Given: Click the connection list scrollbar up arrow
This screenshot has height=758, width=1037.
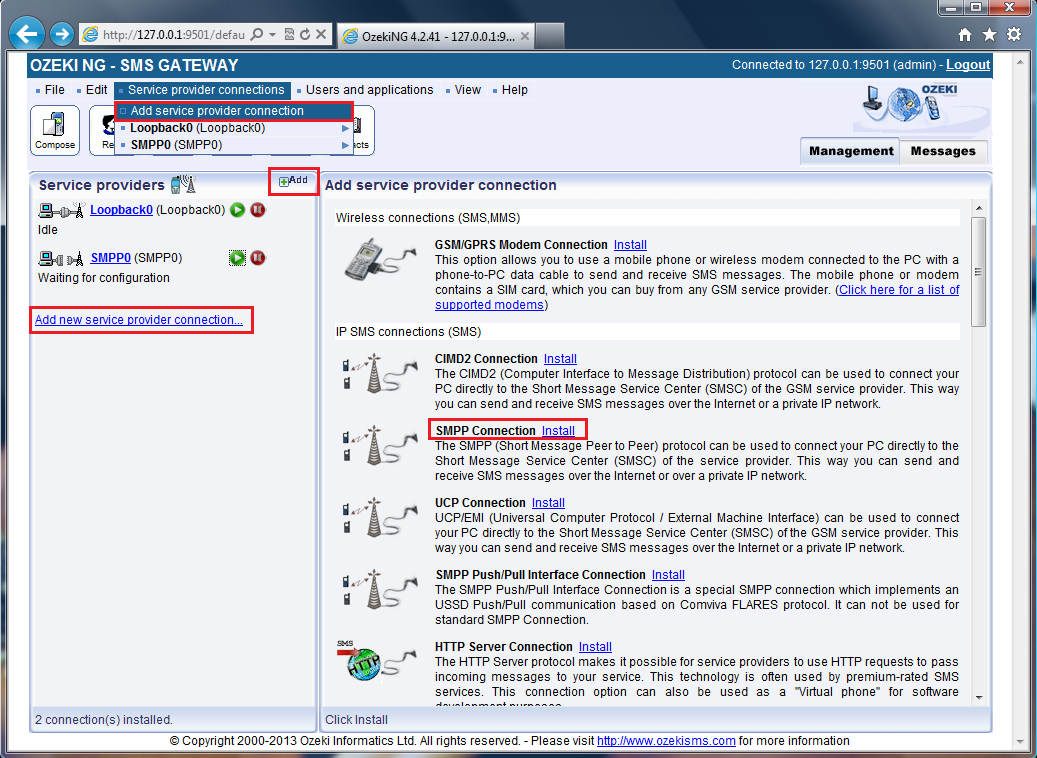Looking at the screenshot, I should (x=979, y=208).
